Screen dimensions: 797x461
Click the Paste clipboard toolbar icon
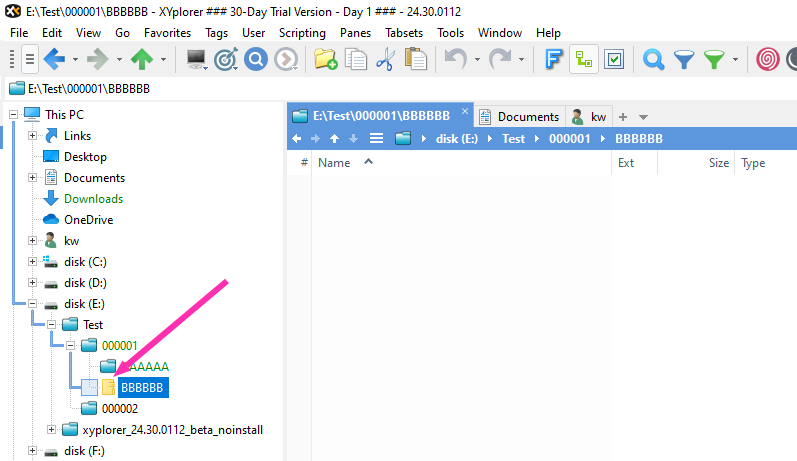(416, 59)
